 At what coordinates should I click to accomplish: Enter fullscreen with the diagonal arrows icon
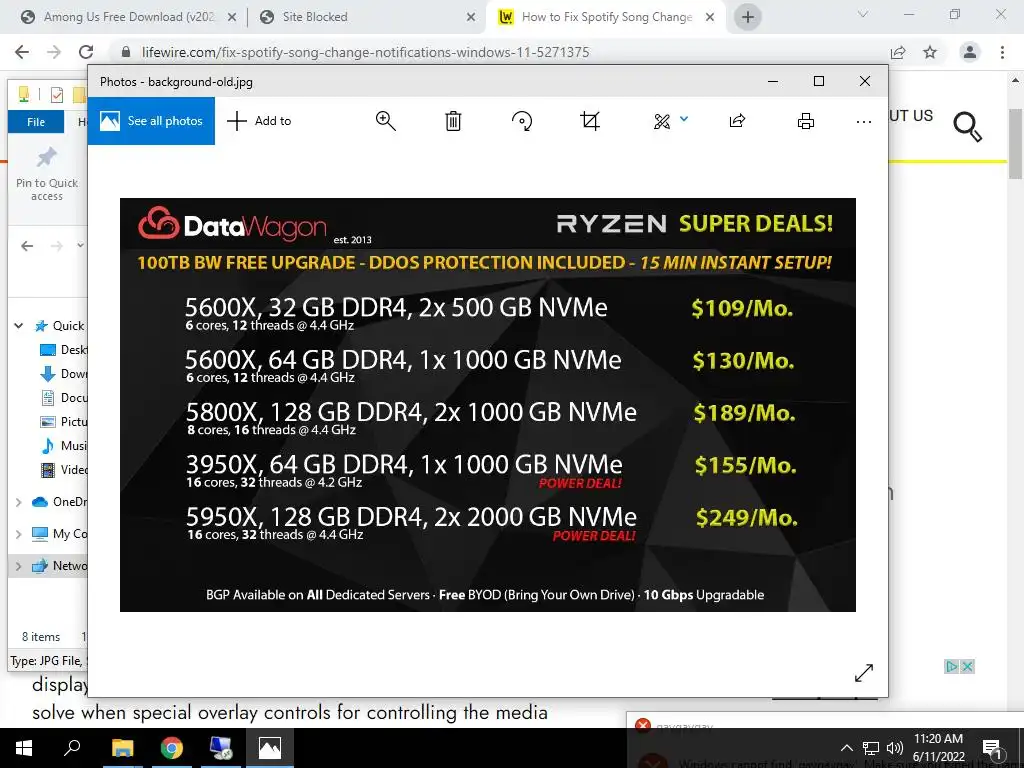864,673
